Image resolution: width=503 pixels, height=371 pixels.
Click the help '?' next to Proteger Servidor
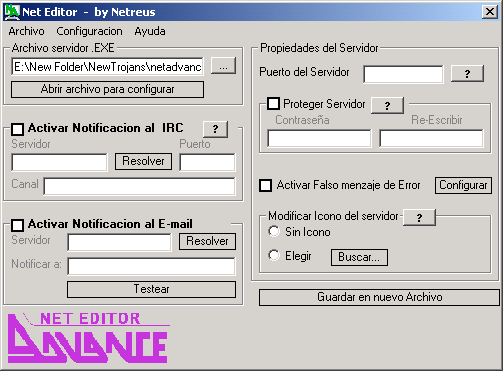(x=387, y=105)
